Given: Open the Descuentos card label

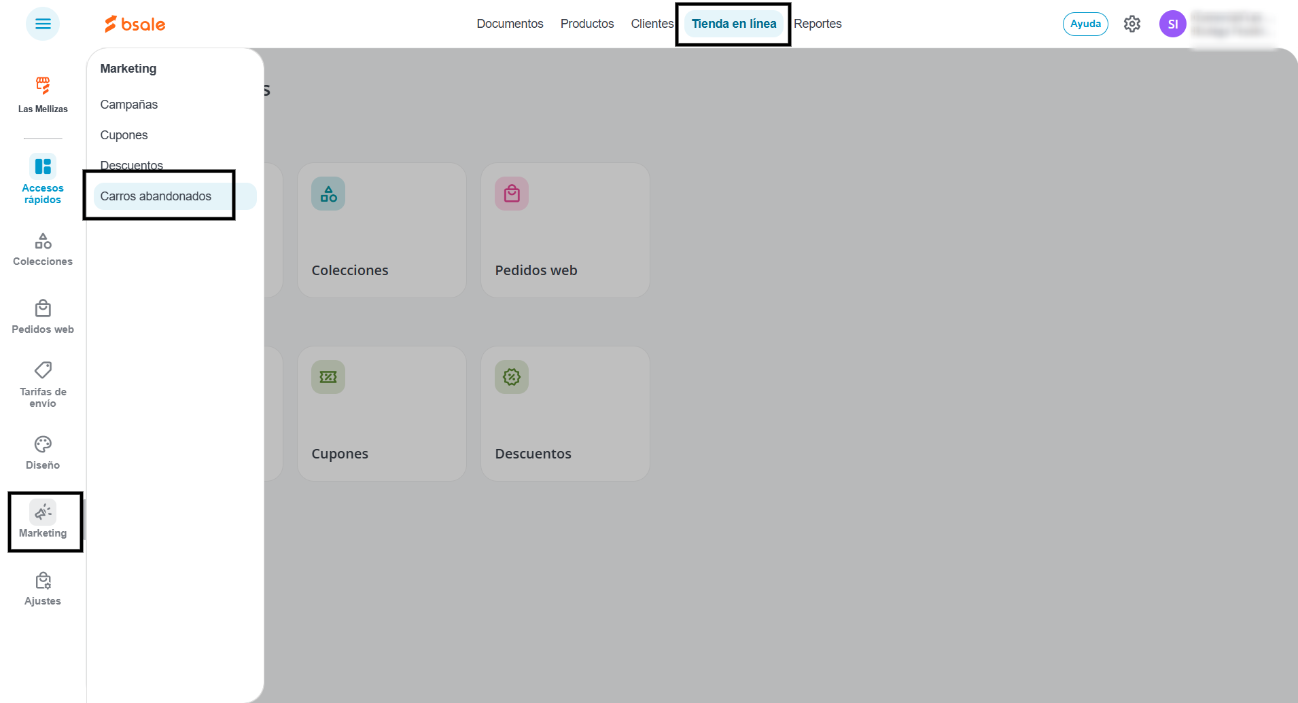Looking at the screenshot, I should pyautogui.click(x=533, y=454).
